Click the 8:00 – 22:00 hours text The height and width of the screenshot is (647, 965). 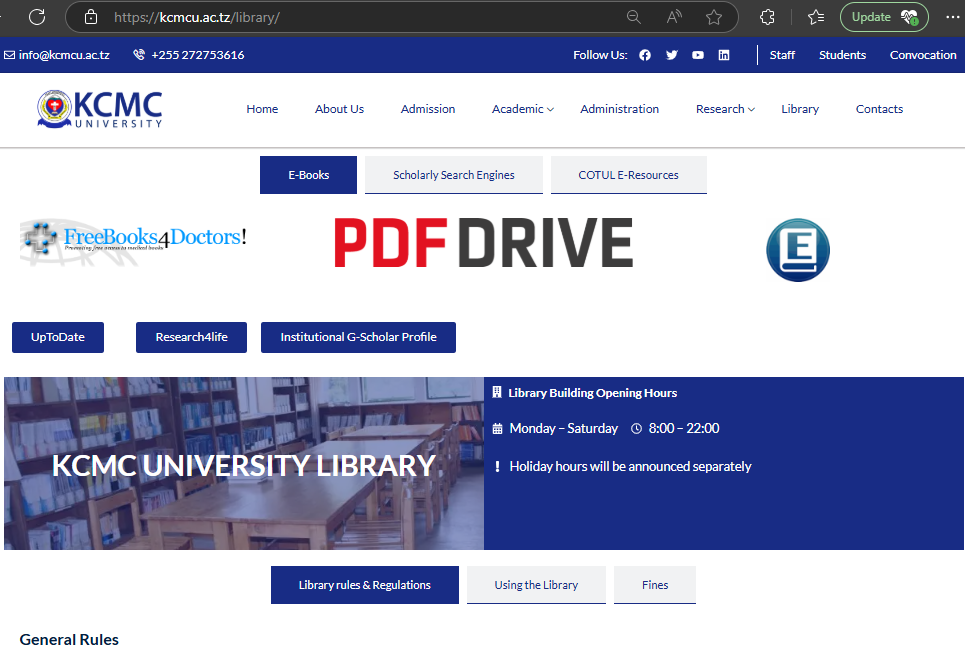click(x=684, y=428)
